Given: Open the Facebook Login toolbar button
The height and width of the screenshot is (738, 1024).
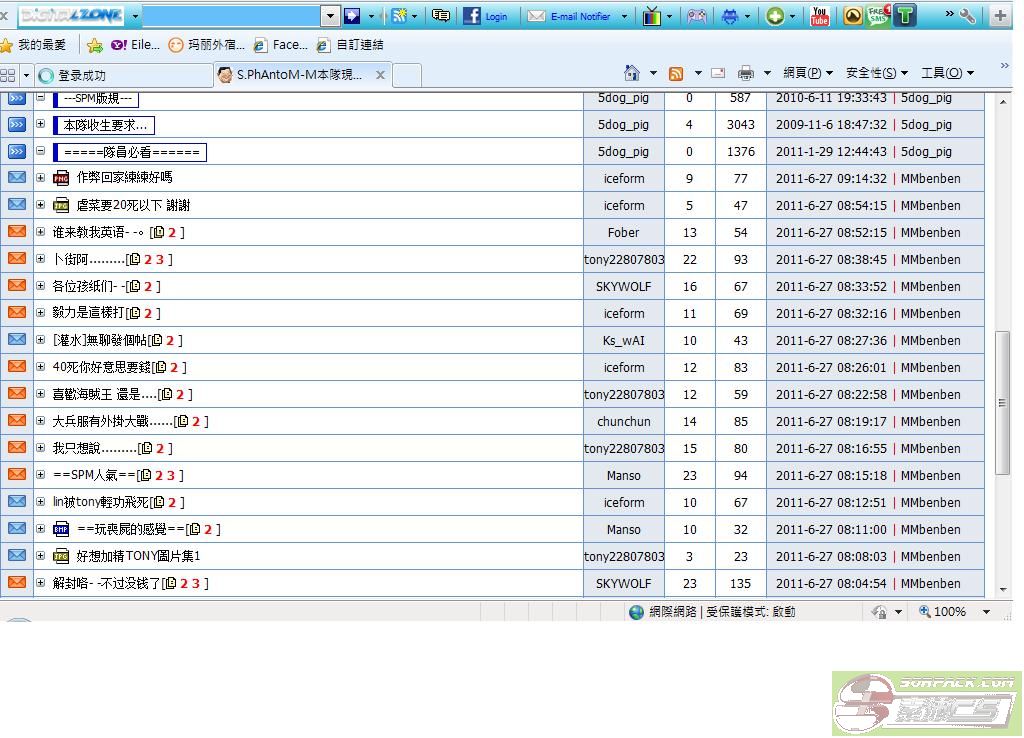Looking at the screenshot, I should [485, 16].
